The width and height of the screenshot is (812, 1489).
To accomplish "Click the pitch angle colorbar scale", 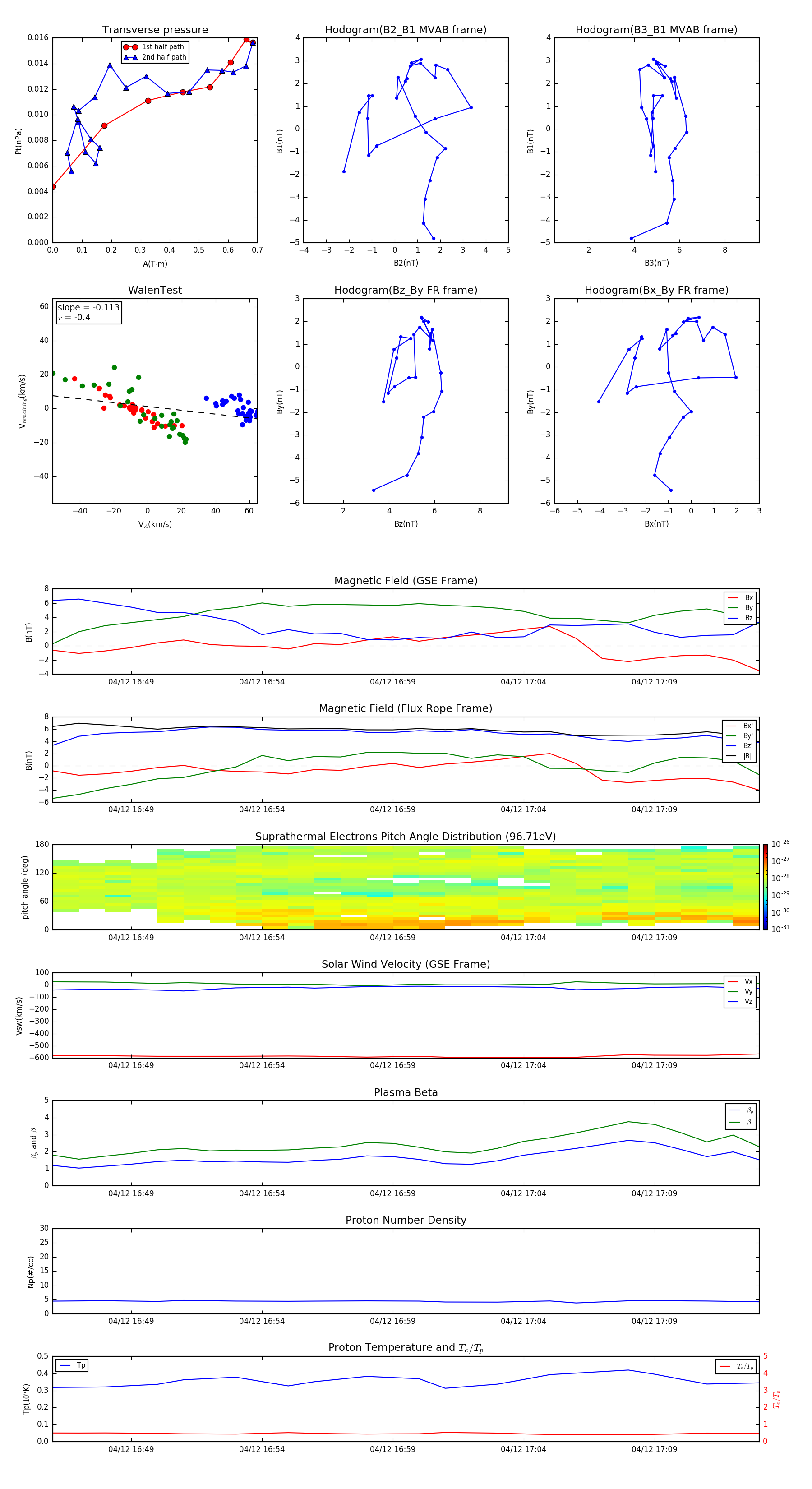I will 765,887.
